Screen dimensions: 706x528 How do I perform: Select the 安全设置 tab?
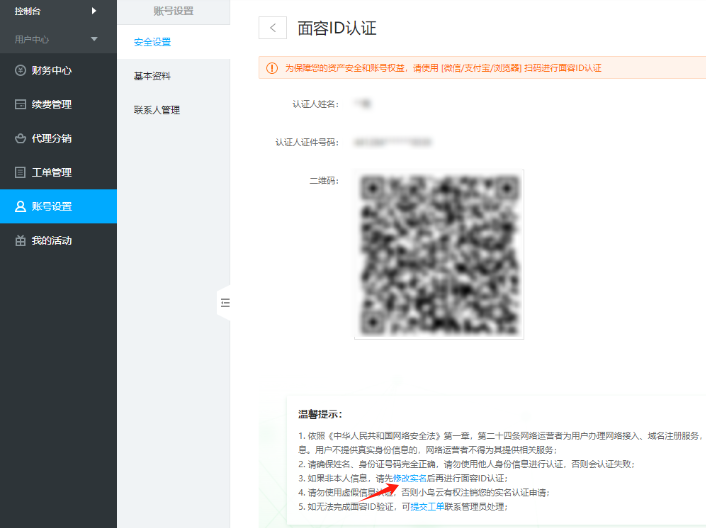tap(152, 42)
